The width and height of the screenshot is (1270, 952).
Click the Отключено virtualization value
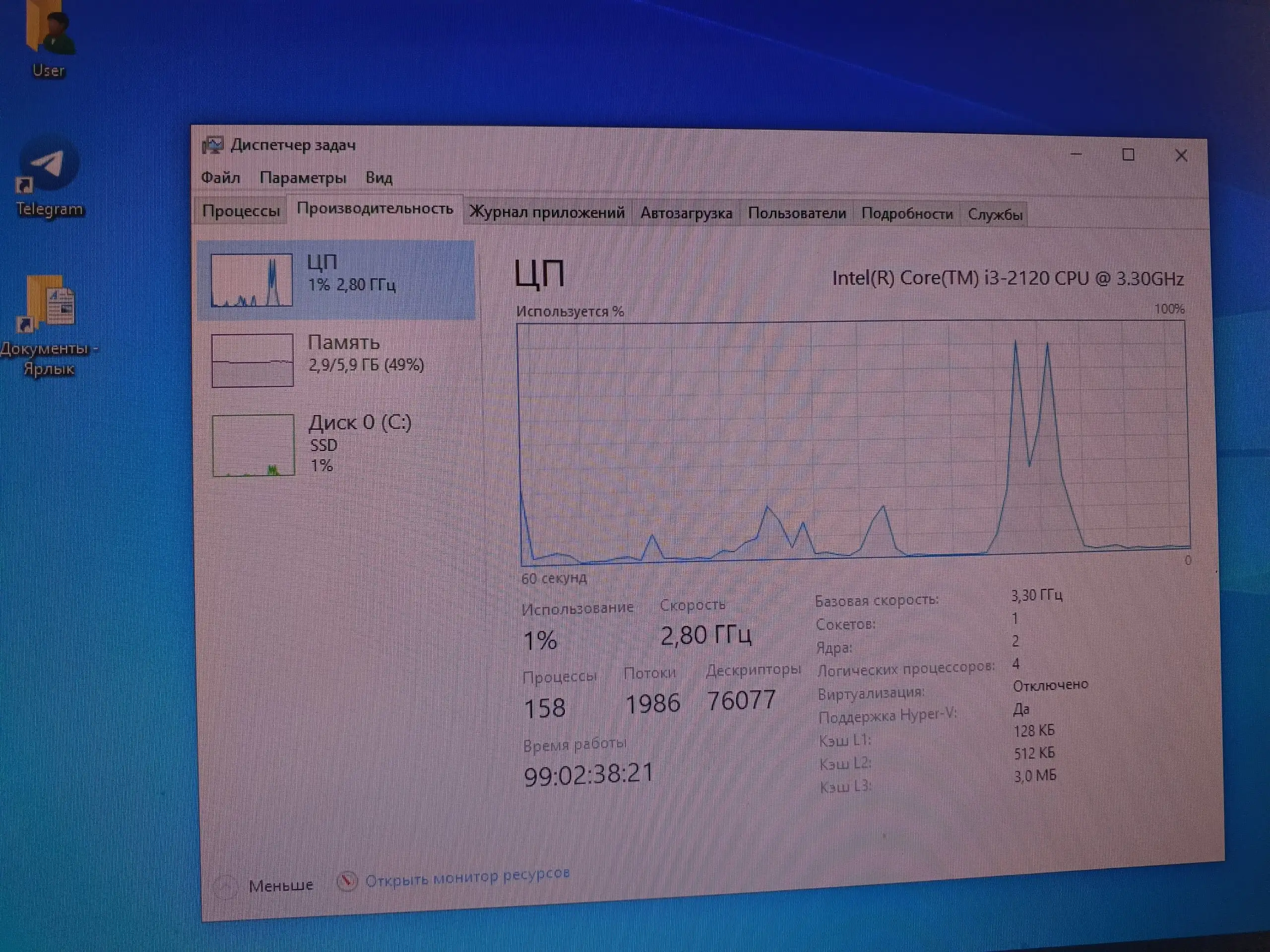point(1050,685)
